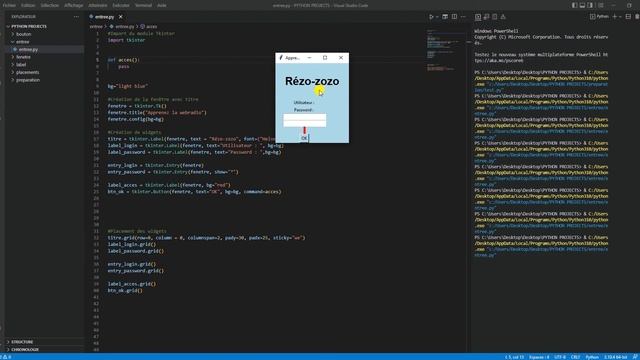Click code line 'def acces():'
Image resolution: width=640 pixels, height=360 pixels.
pos(123,60)
